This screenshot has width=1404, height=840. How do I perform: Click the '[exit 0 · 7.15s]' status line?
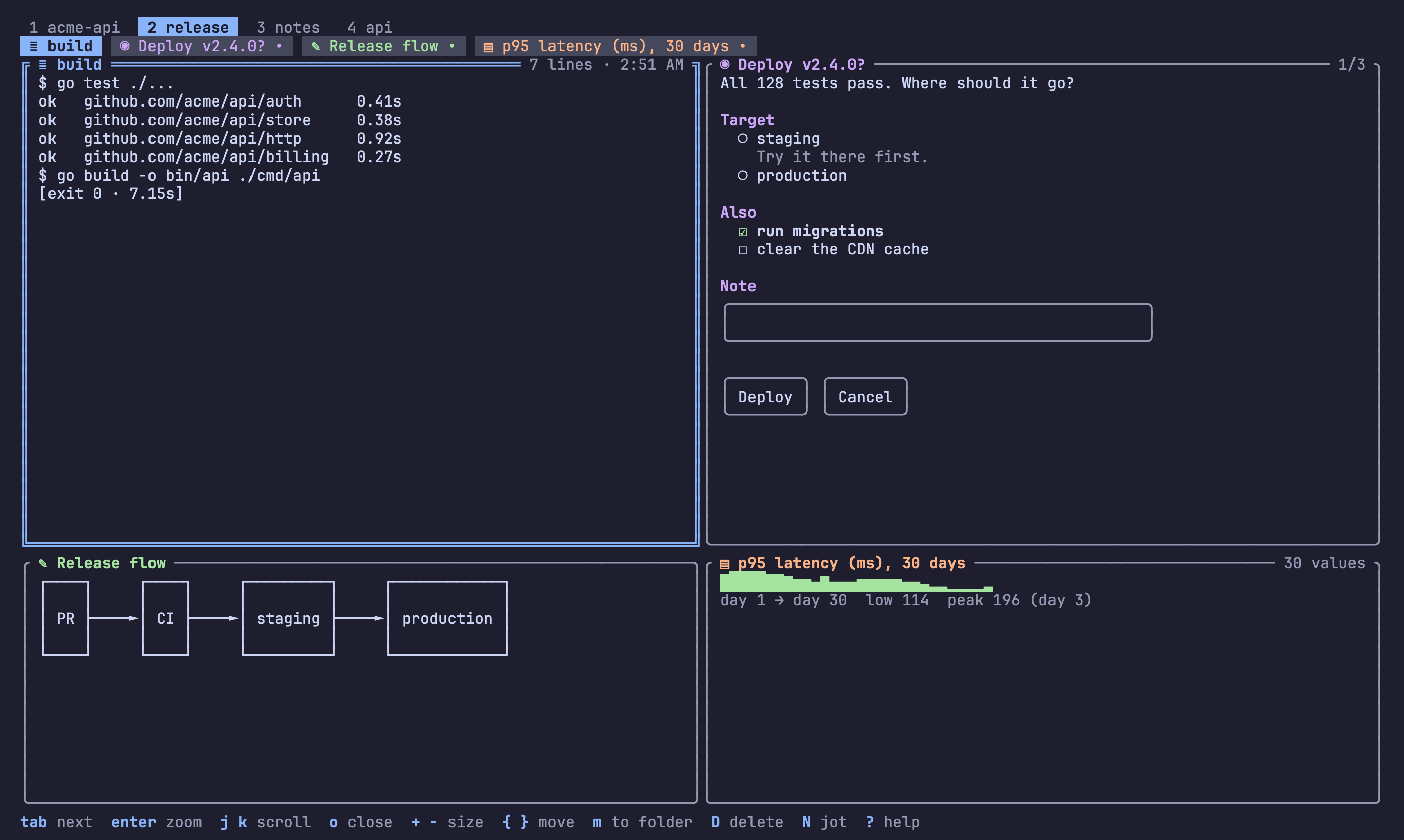[x=111, y=193]
